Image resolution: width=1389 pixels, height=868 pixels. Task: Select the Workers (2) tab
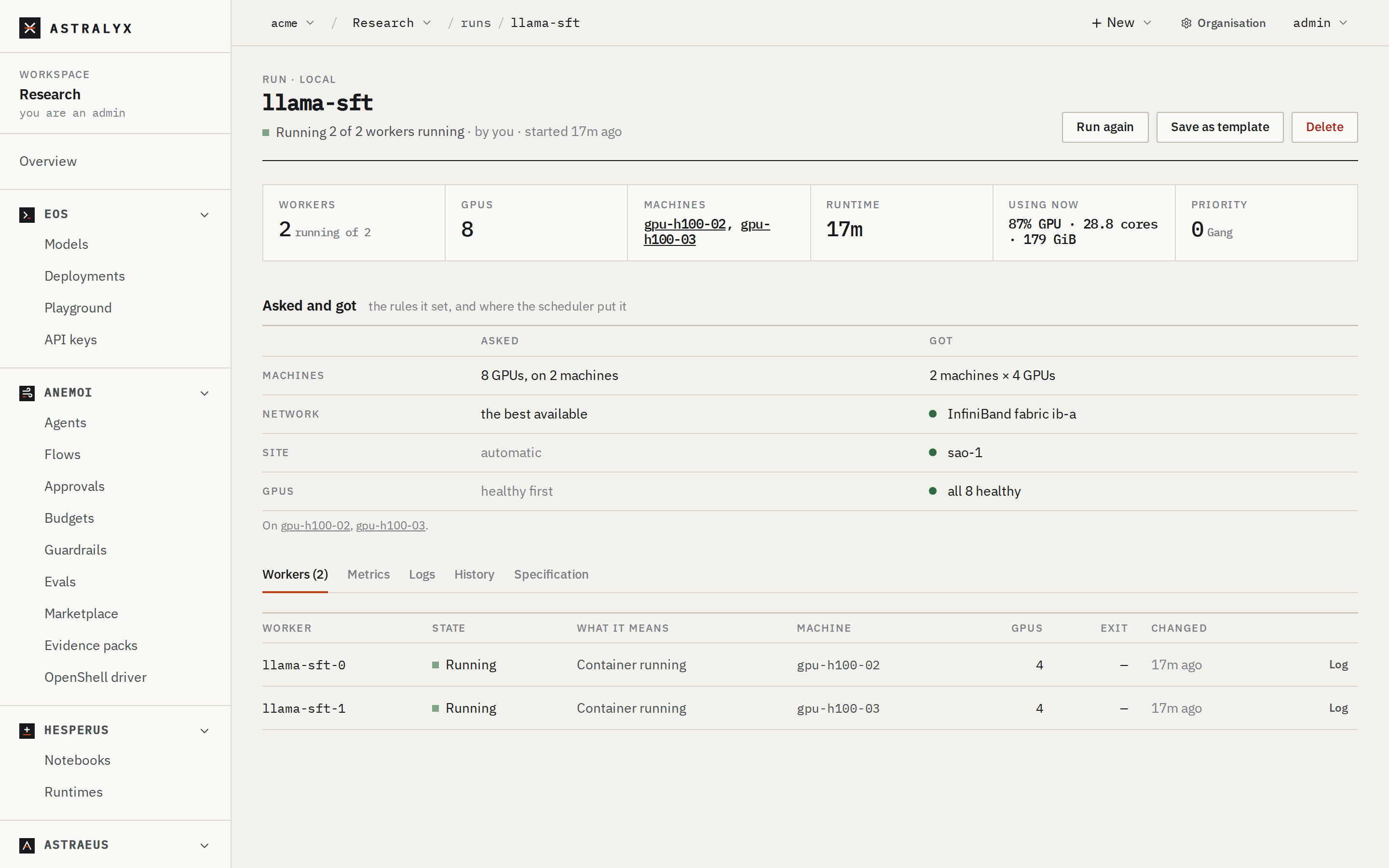tap(295, 575)
